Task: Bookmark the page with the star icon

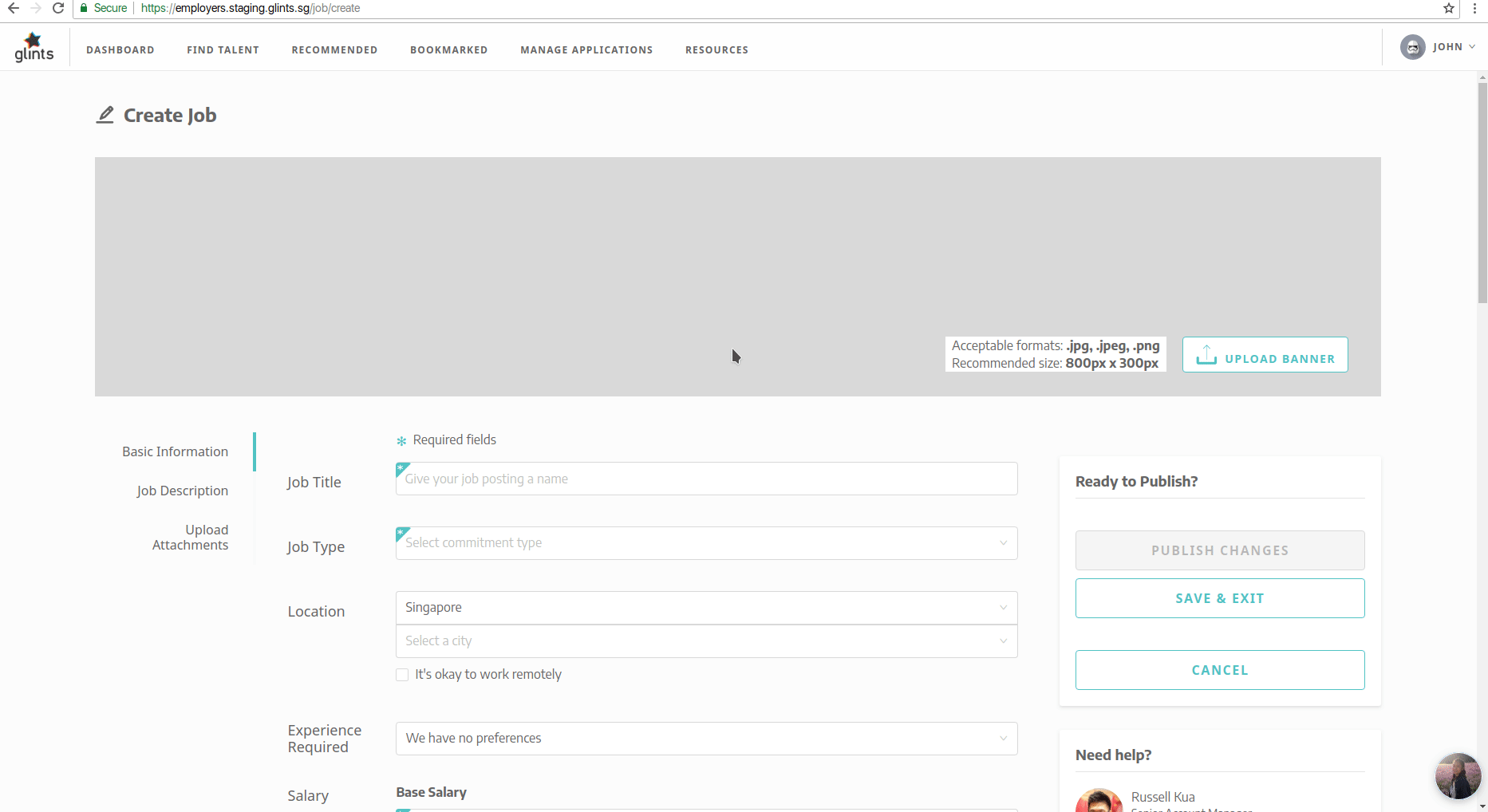Action: click(1449, 8)
